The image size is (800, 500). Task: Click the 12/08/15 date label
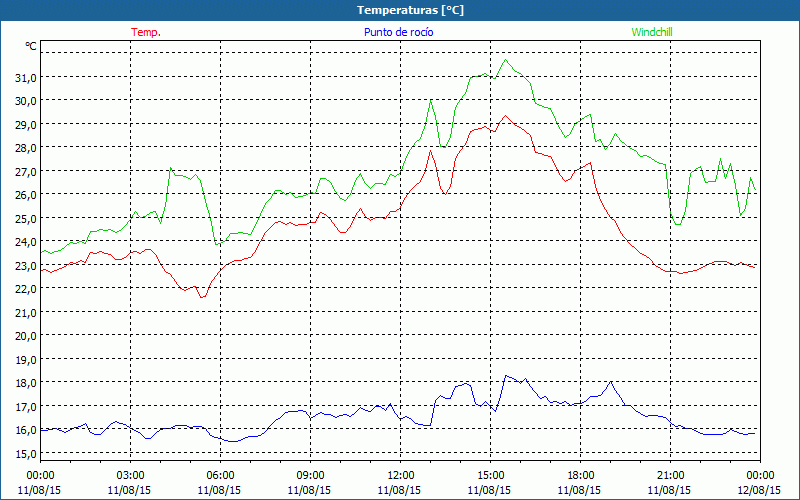pos(759,490)
